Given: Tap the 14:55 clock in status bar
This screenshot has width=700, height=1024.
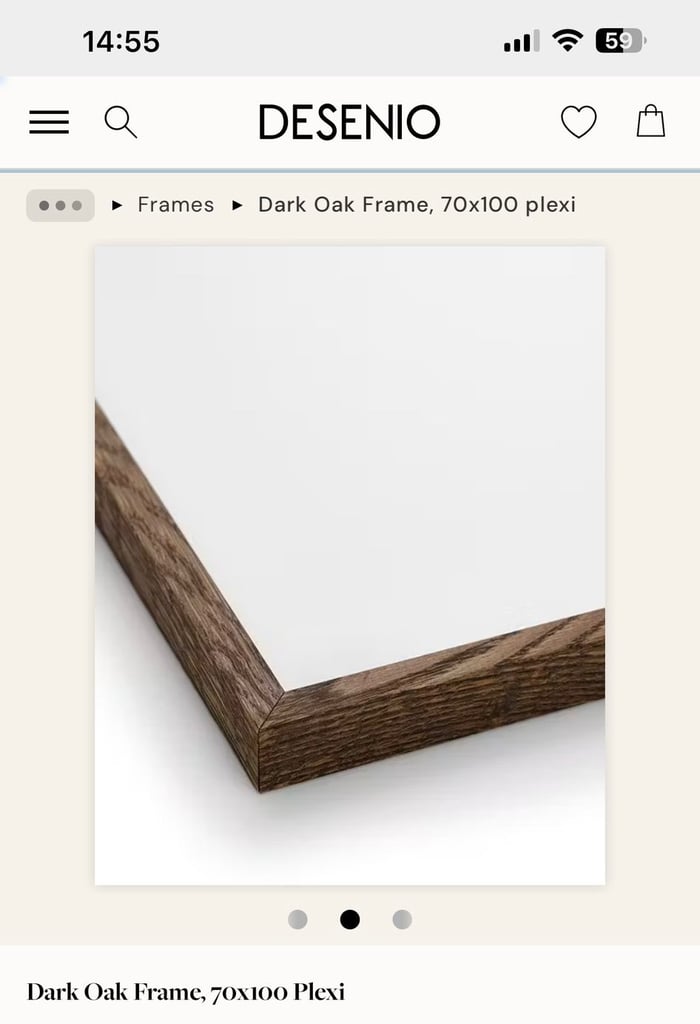Looking at the screenshot, I should click(121, 42).
